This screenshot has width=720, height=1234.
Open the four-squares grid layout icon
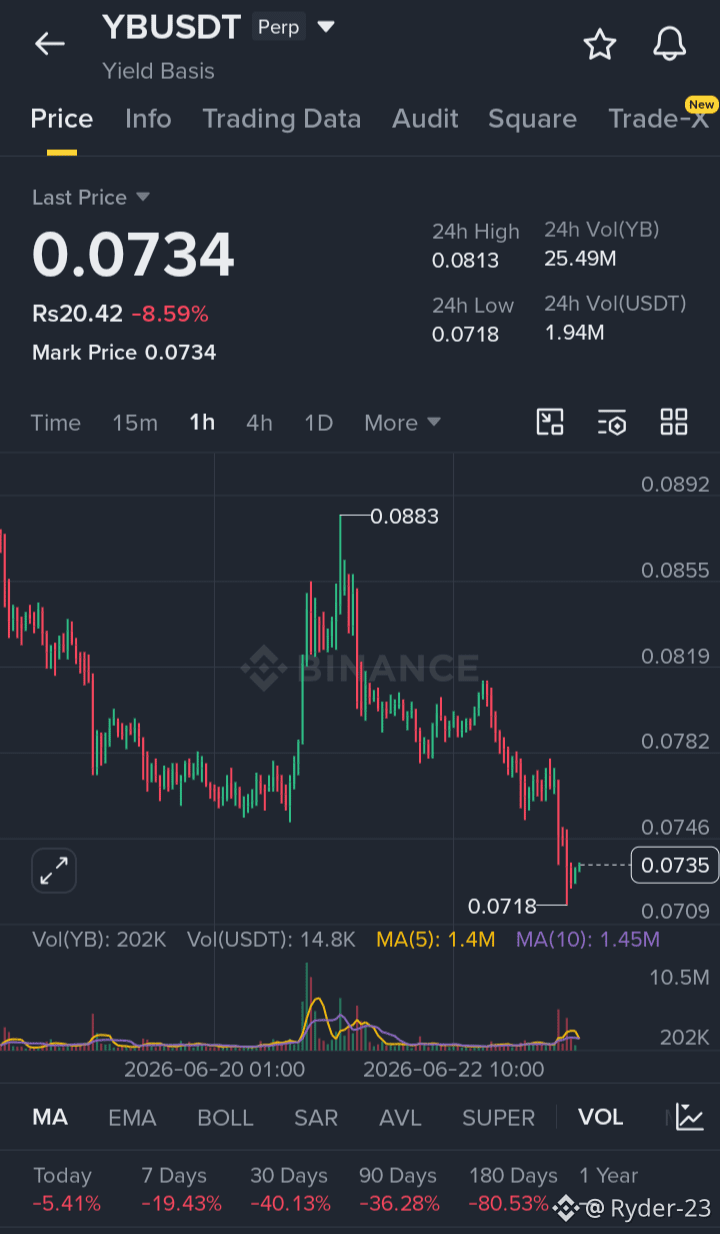point(674,422)
